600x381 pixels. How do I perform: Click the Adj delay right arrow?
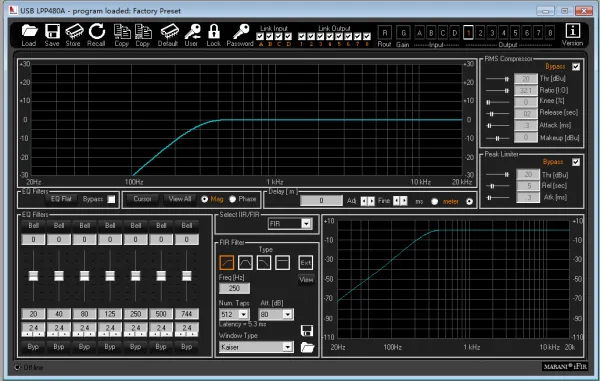pos(371,201)
